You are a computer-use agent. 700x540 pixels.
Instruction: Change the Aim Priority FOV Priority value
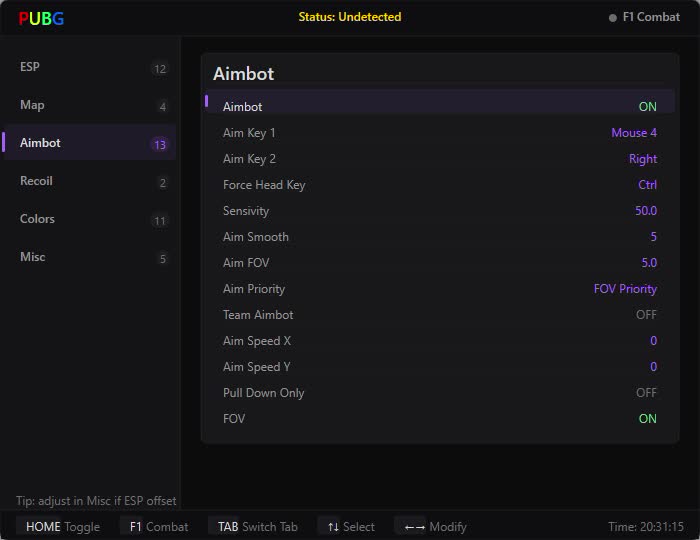tap(625, 289)
